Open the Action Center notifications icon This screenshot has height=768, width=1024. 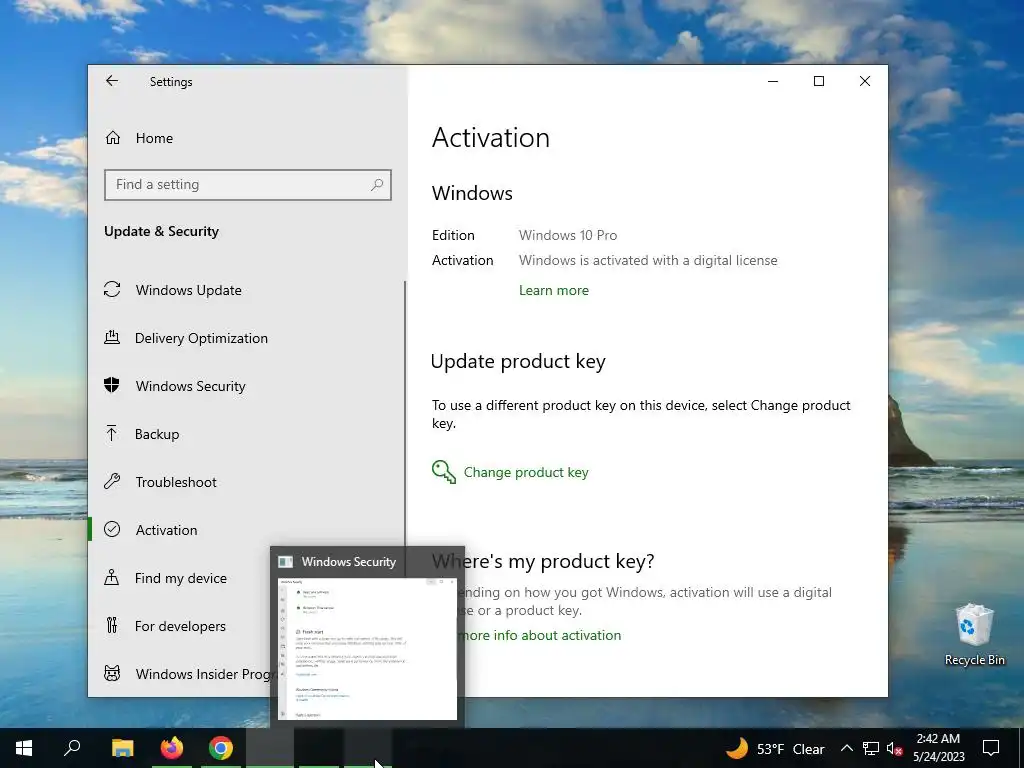point(991,748)
